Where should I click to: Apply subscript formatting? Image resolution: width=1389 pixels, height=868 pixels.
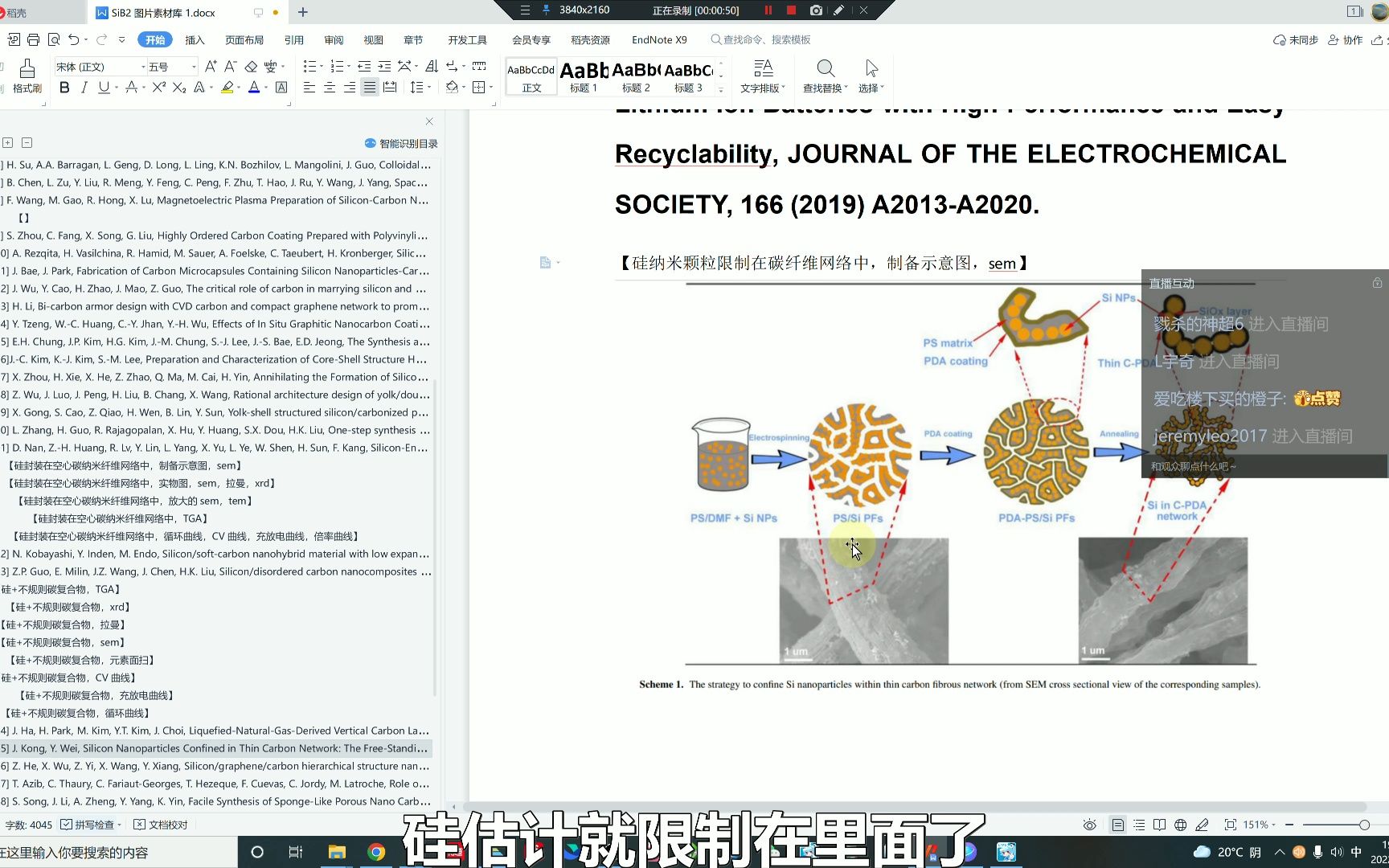pyautogui.click(x=179, y=88)
